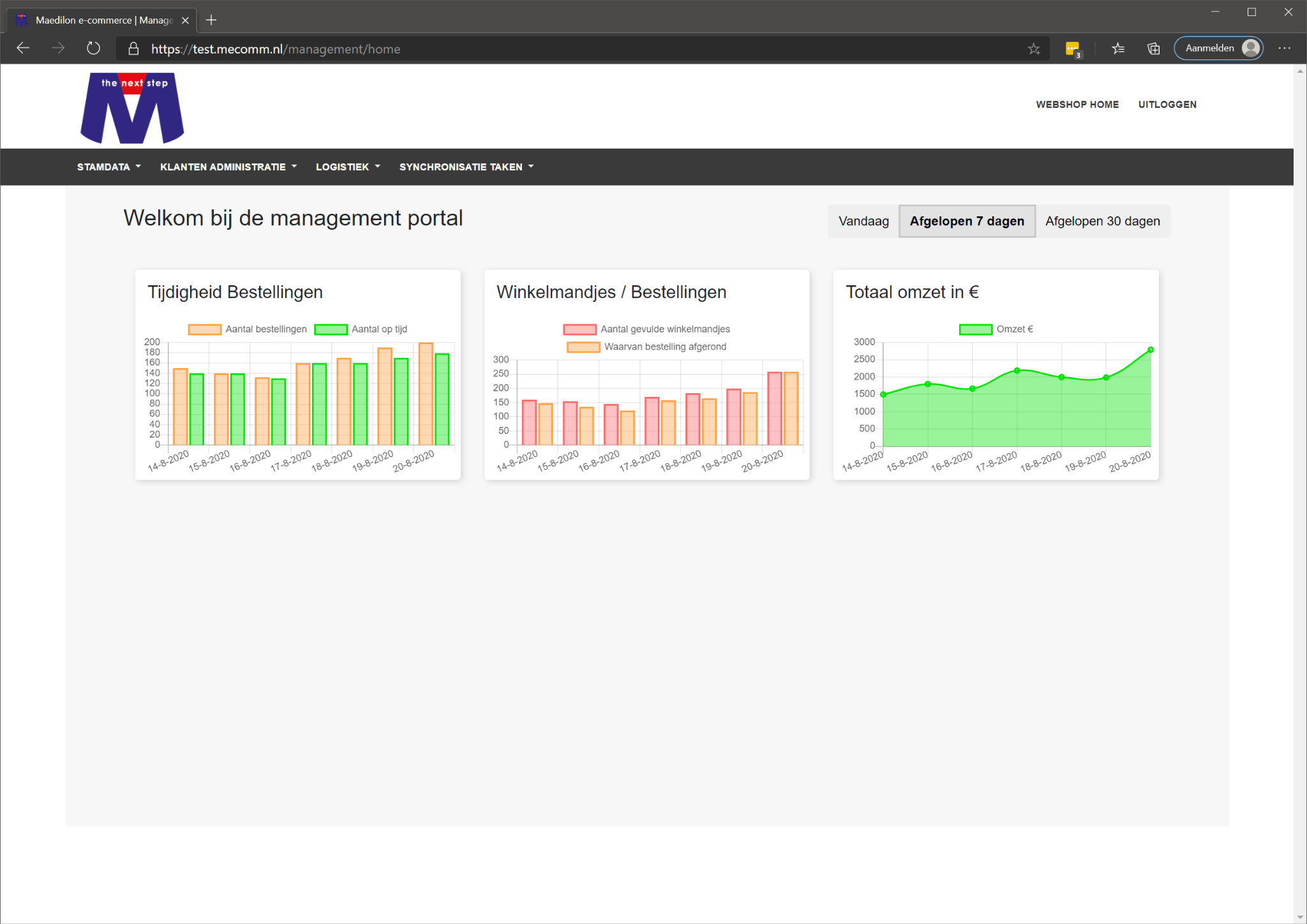This screenshot has width=1307, height=924.
Task: Select the Vandaag period toggle
Action: tap(863, 221)
